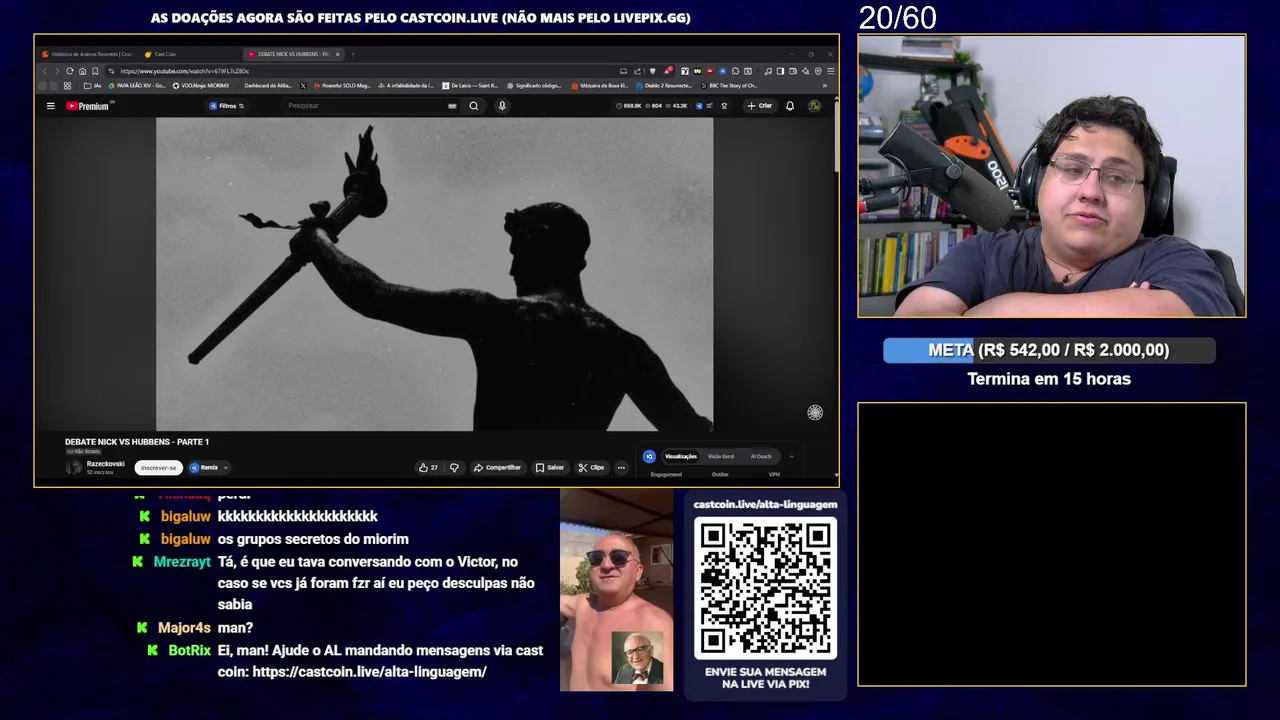Click the Criar create button
This screenshot has width=1280, height=720.
tap(760, 106)
